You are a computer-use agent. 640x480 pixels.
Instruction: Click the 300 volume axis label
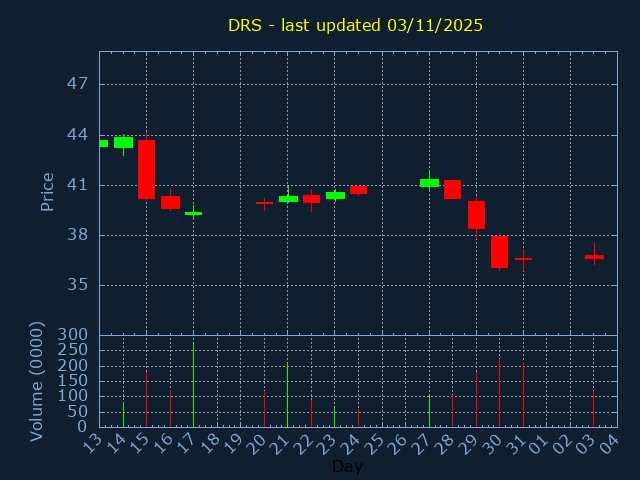tap(73, 335)
